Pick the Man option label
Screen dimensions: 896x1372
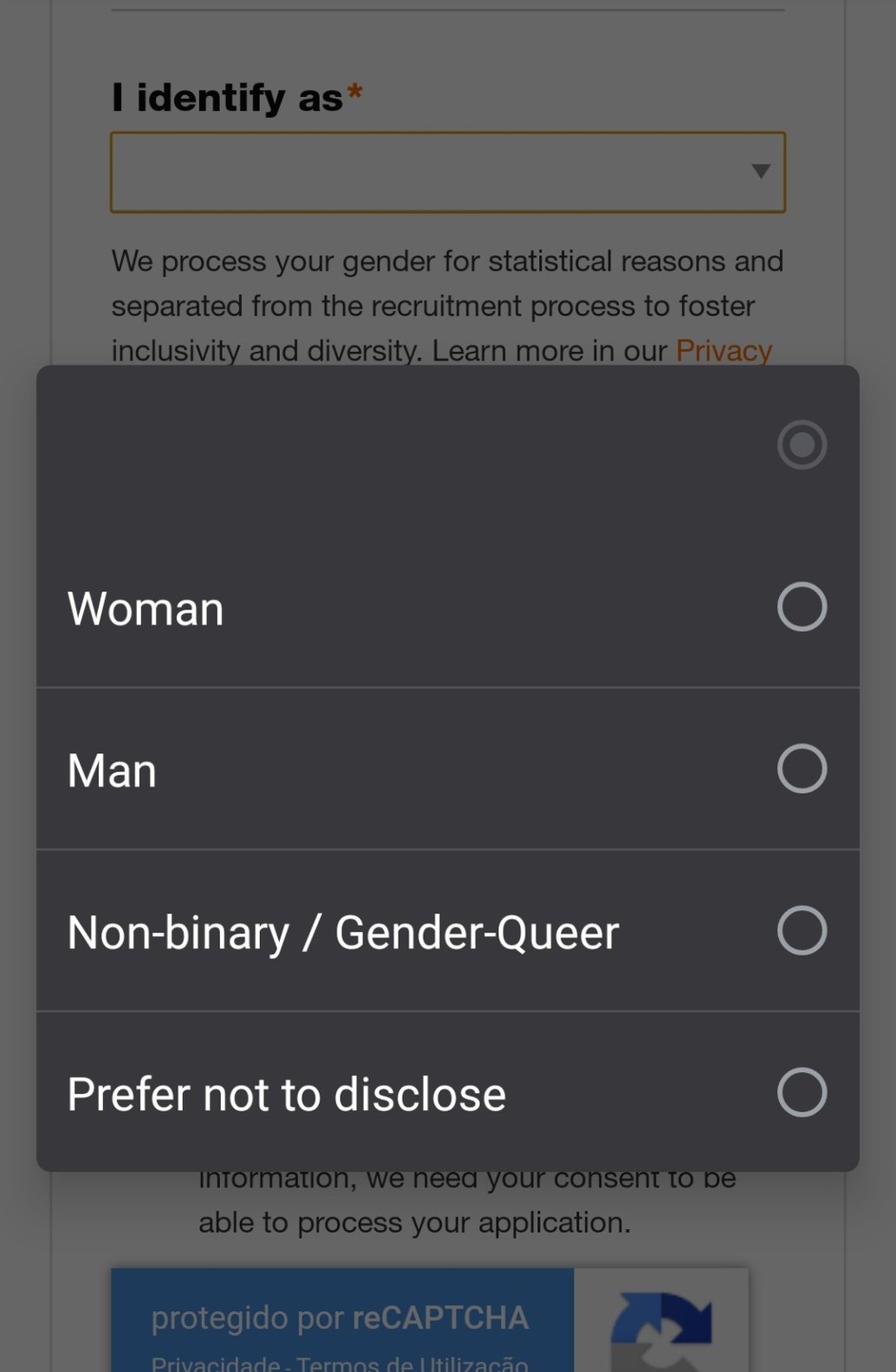pyautogui.click(x=113, y=771)
